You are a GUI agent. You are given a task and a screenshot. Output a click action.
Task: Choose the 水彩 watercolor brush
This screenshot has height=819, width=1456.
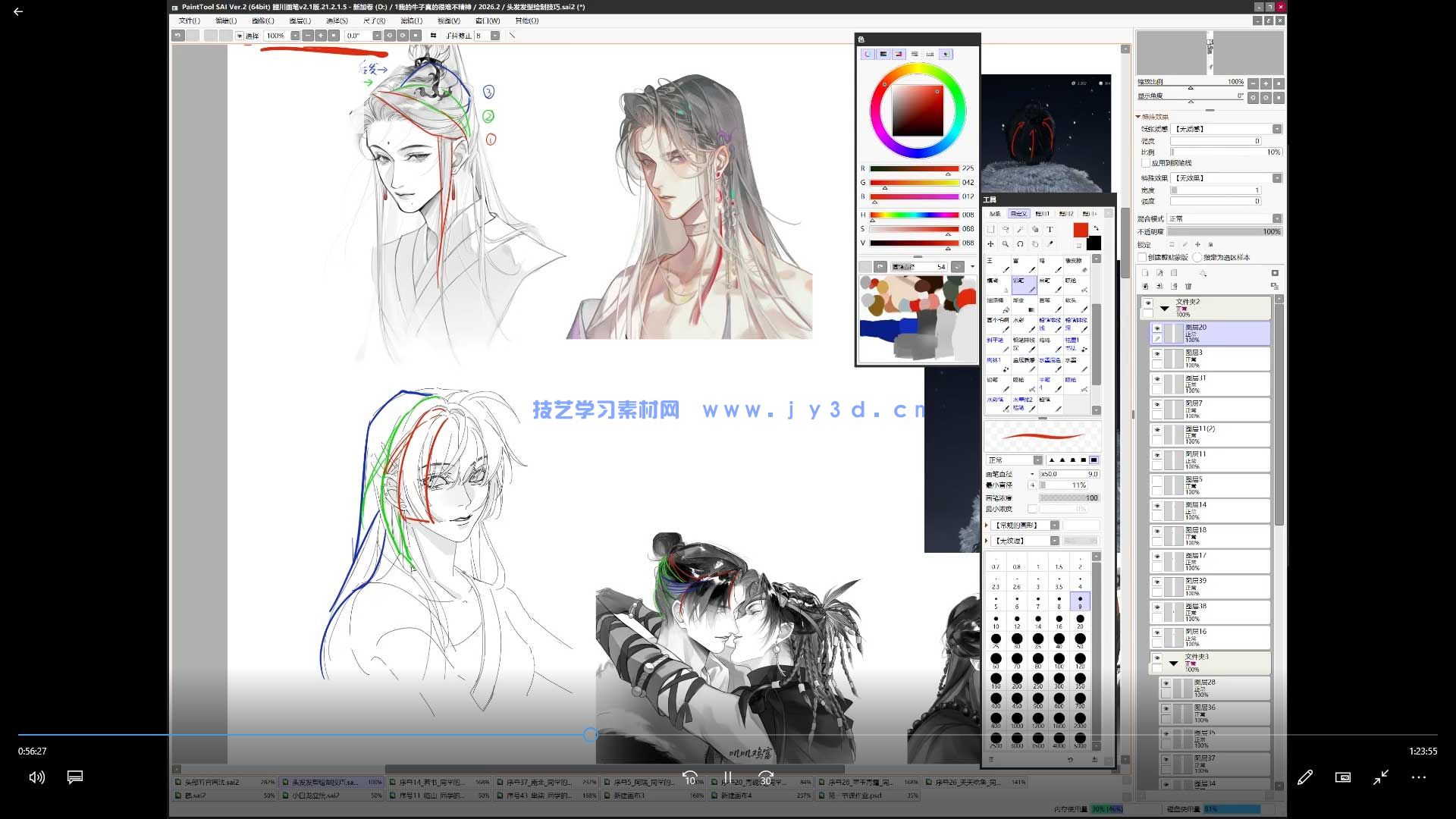1025,325
